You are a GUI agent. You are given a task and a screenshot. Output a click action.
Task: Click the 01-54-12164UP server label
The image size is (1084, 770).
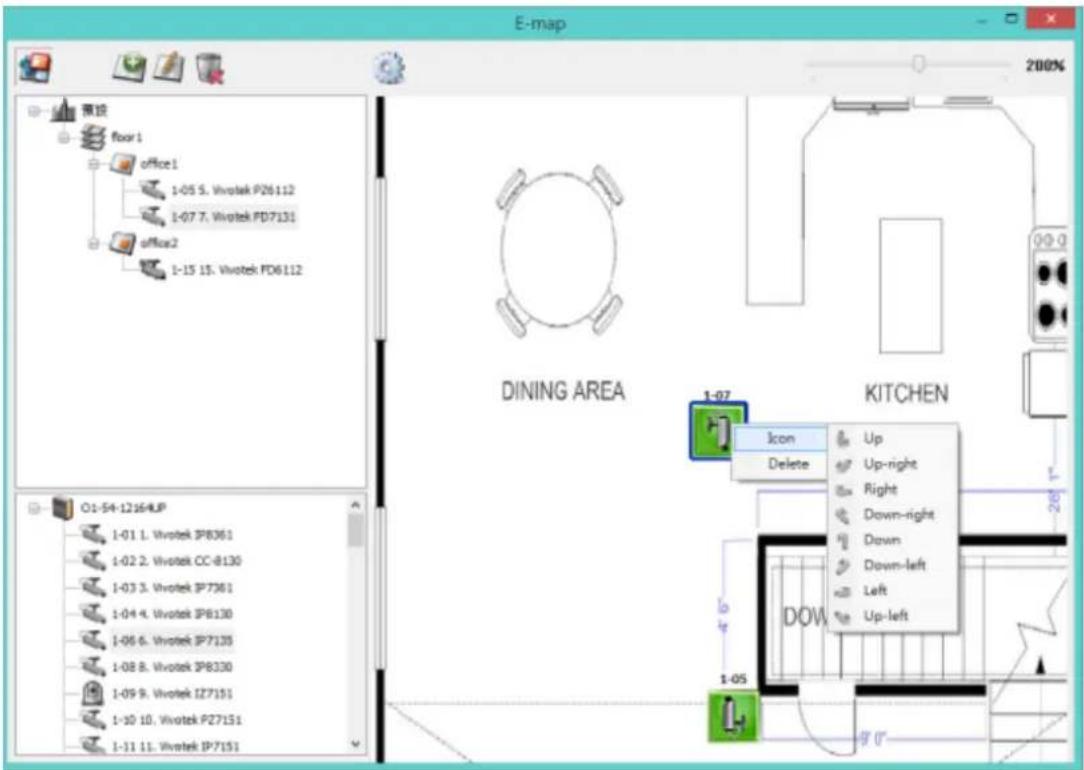[x=123, y=508]
